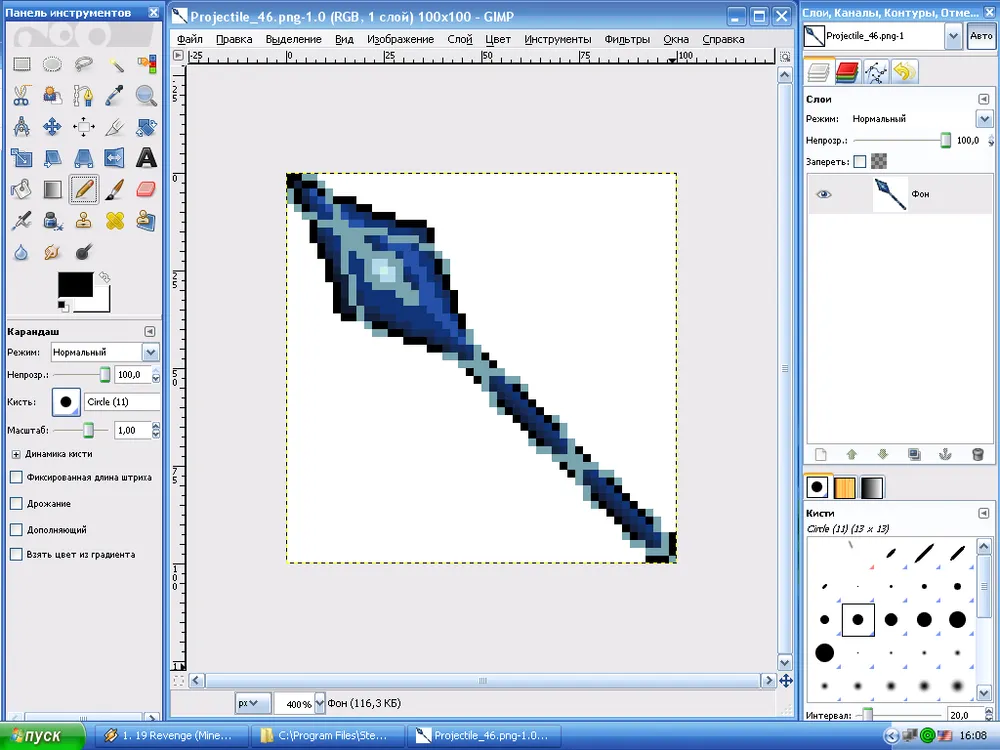Image resolution: width=1000 pixels, height=750 pixels.
Task: Pick the Bucket Fill tool
Action: pyautogui.click(x=21, y=189)
